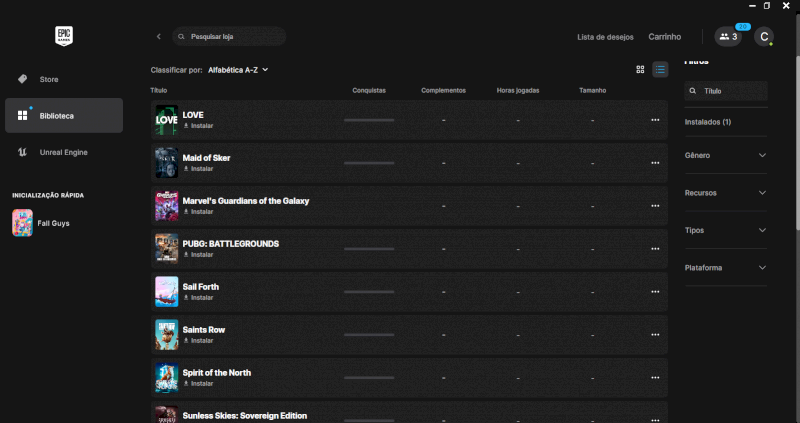This screenshot has height=423, width=800.
Task: Expand the Gênero filter
Action: [726, 155]
